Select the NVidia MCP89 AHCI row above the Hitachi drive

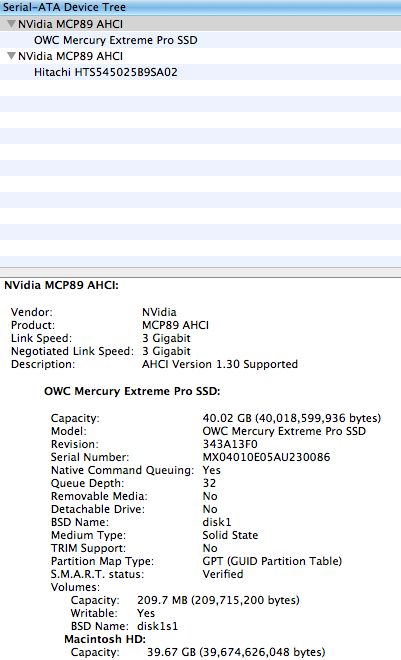(200, 56)
